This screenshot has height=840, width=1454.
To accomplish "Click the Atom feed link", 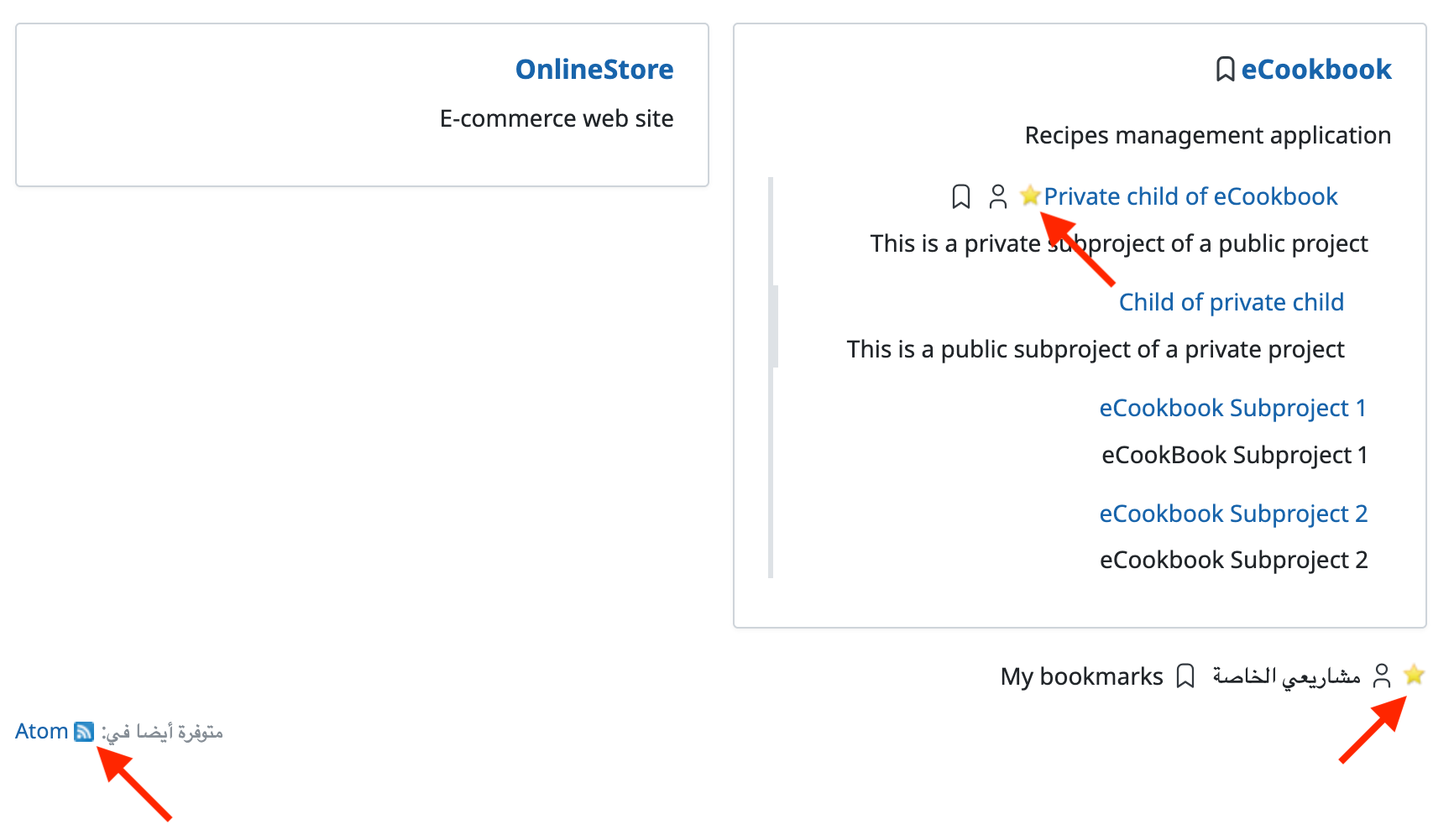I will pyautogui.click(x=41, y=732).
